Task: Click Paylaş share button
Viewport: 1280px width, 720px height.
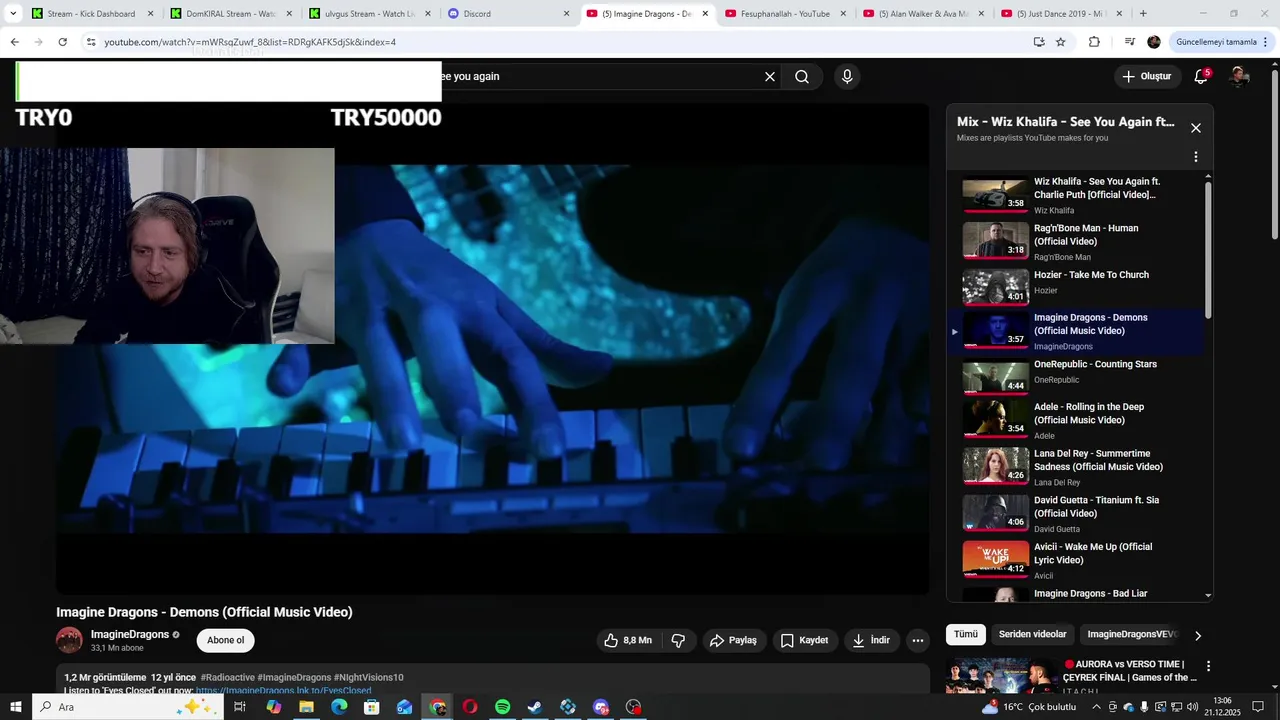Action: (733, 640)
